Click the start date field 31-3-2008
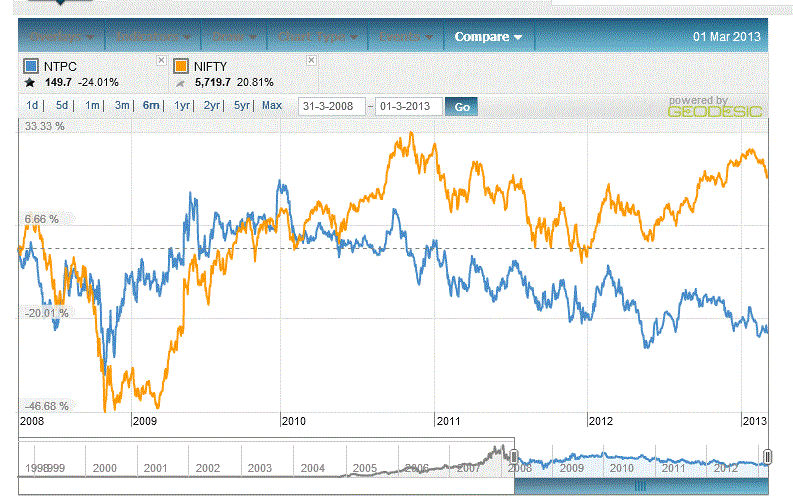The height and width of the screenshot is (503, 793). point(332,107)
